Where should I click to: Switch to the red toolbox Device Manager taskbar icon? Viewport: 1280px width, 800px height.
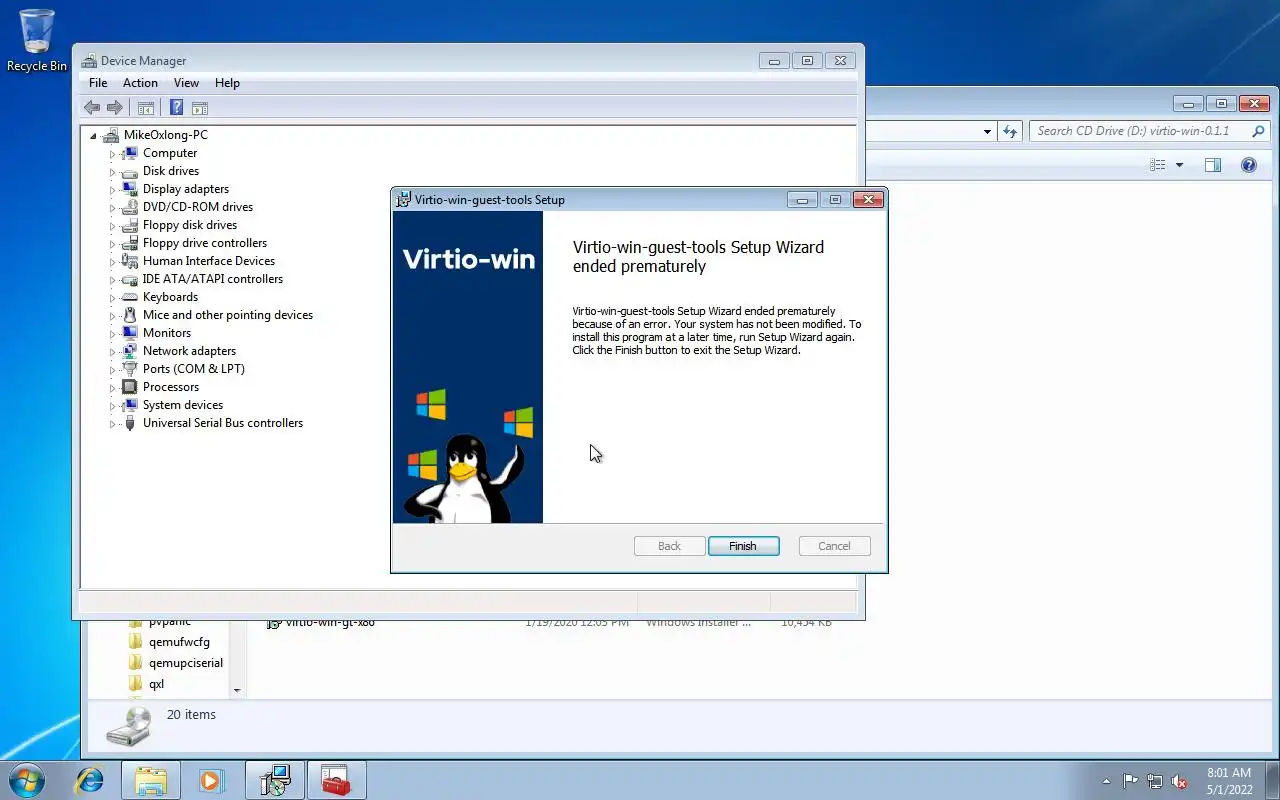336,780
